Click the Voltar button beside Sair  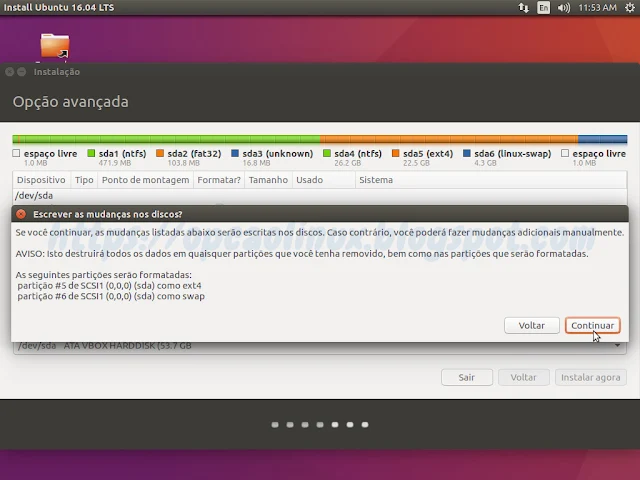(x=523, y=377)
